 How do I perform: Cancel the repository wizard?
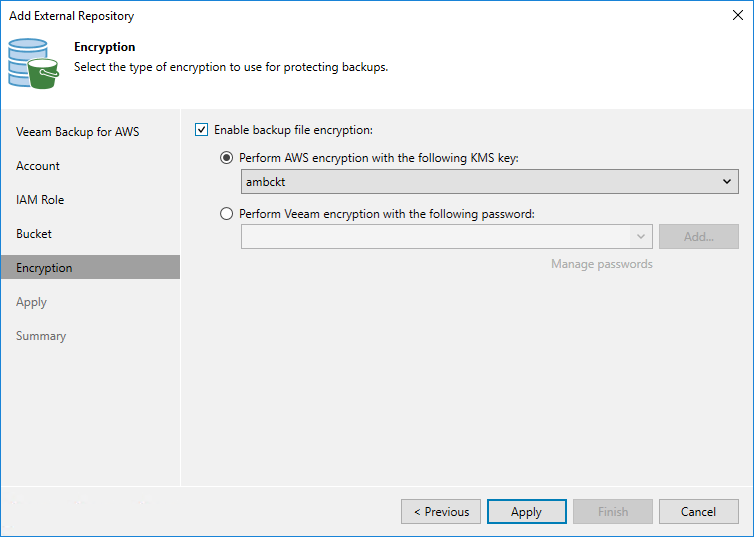pyautogui.click(x=698, y=512)
